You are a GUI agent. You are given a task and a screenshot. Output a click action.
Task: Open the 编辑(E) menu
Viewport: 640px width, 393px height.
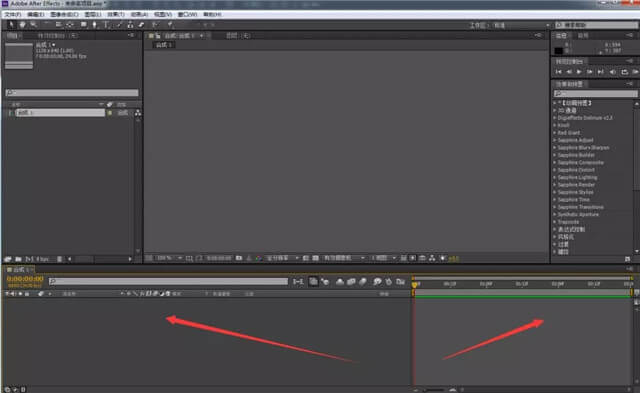36,14
